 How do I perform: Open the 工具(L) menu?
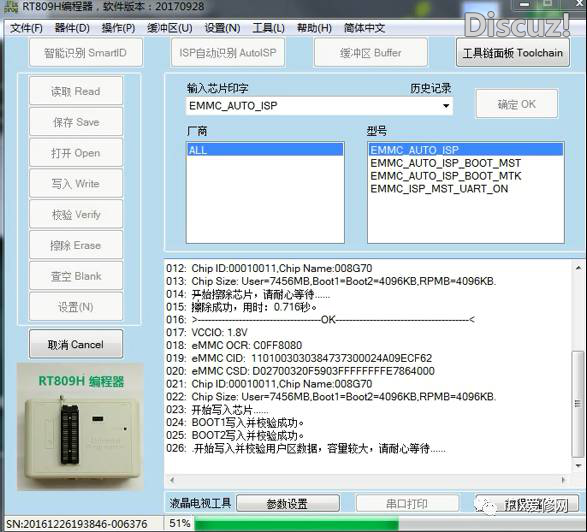coord(268,28)
